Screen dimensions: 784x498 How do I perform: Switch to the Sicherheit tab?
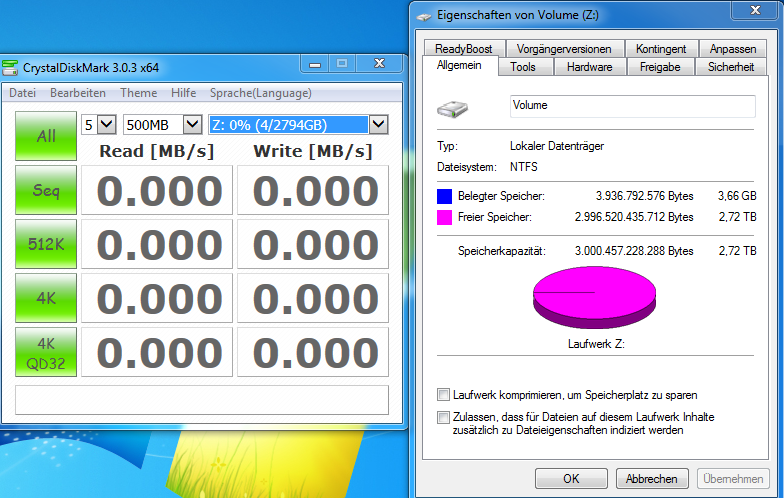pyautogui.click(x=731, y=66)
